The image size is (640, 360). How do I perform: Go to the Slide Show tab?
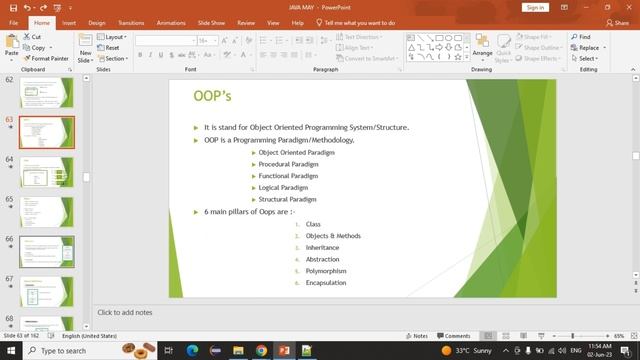coord(211,23)
